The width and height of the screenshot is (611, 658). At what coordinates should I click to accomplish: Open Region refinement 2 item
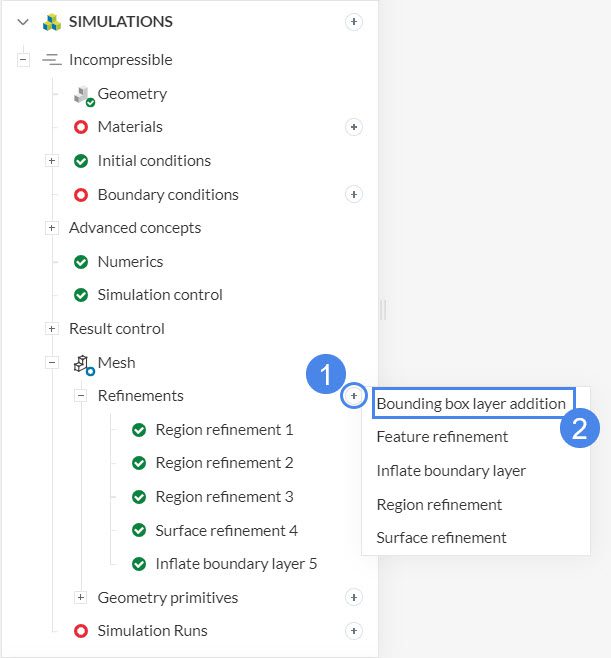[x=224, y=463]
